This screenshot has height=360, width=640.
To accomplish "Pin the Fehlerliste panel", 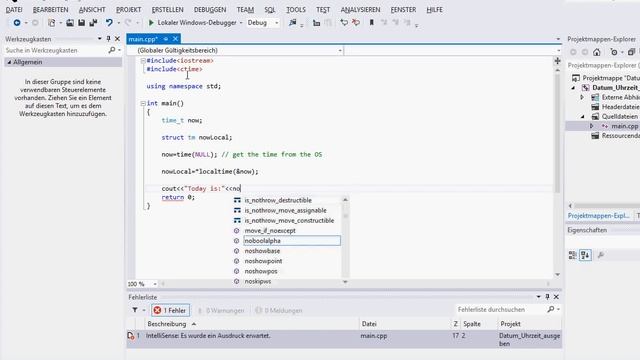I will tap(547, 297).
